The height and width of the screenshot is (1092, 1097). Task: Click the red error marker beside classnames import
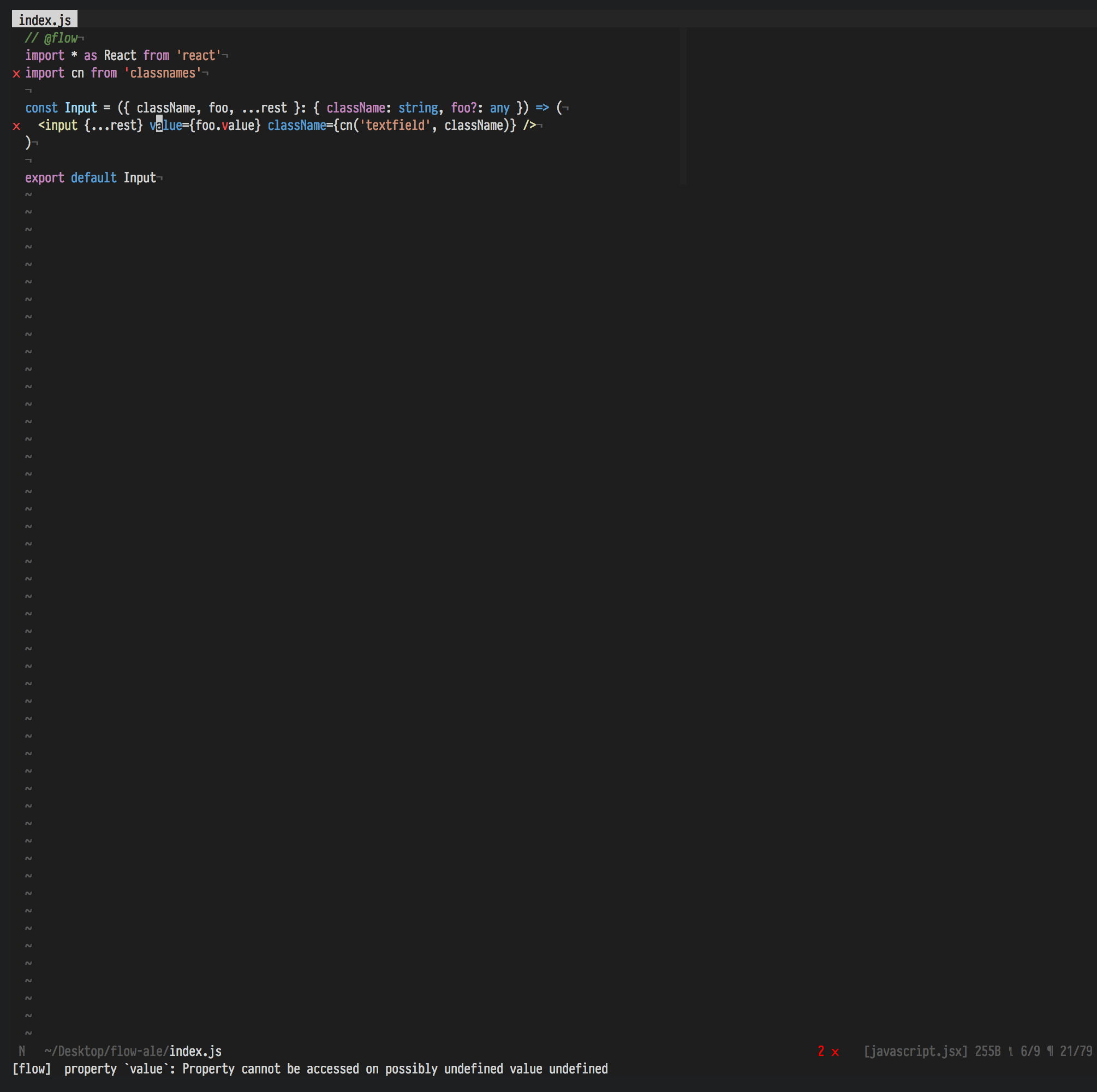click(16, 74)
